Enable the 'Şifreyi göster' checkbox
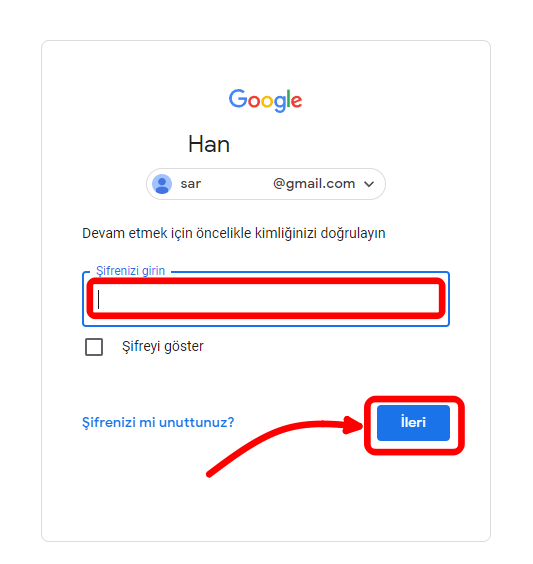The image size is (533, 564). [94, 347]
